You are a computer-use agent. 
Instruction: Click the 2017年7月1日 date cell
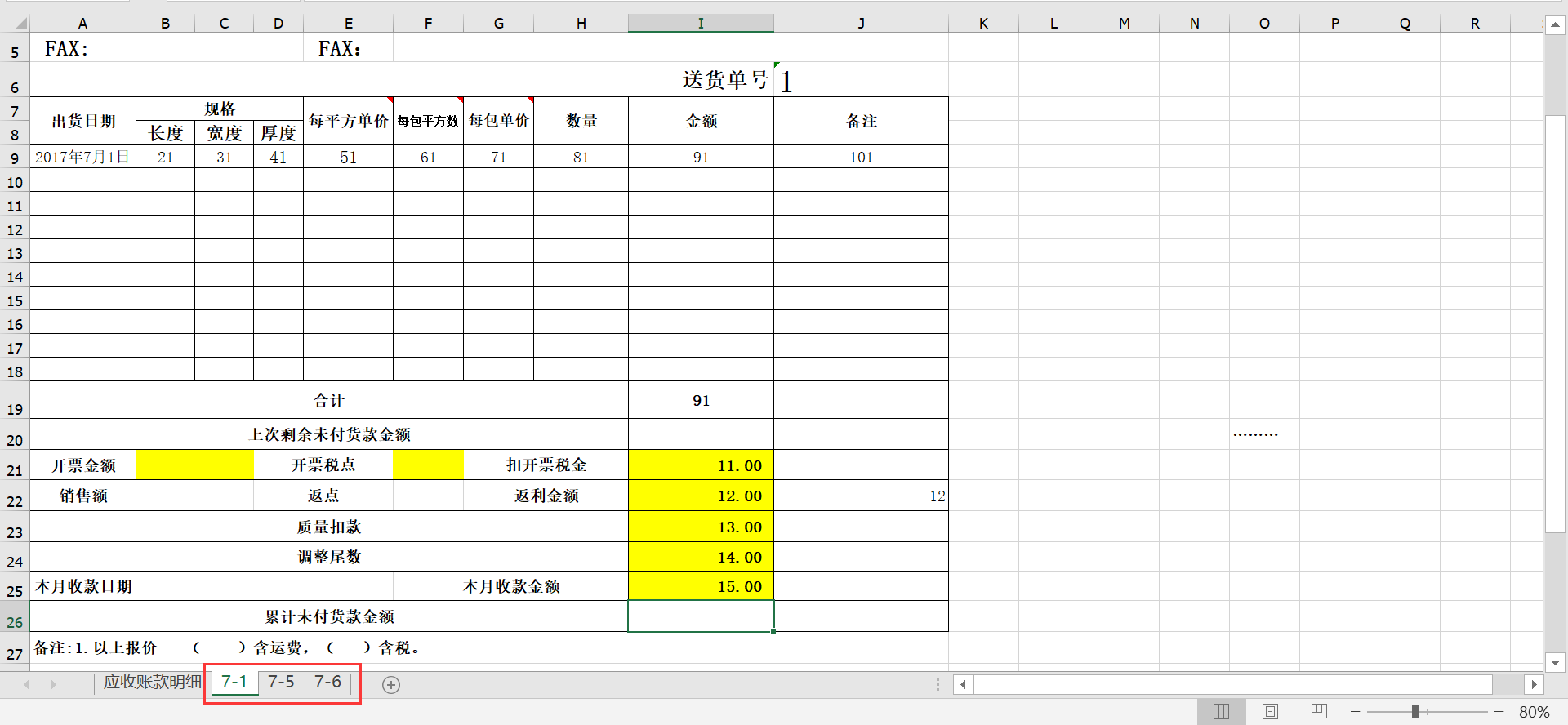(82, 157)
